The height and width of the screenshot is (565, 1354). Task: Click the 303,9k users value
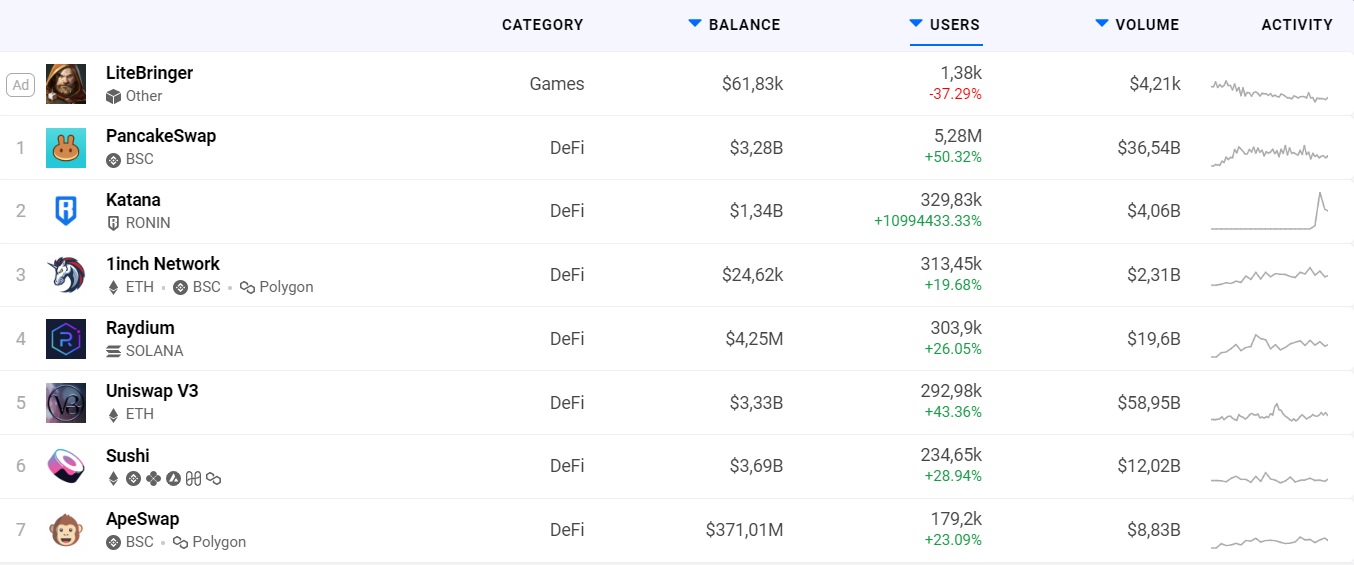tap(955, 328)
